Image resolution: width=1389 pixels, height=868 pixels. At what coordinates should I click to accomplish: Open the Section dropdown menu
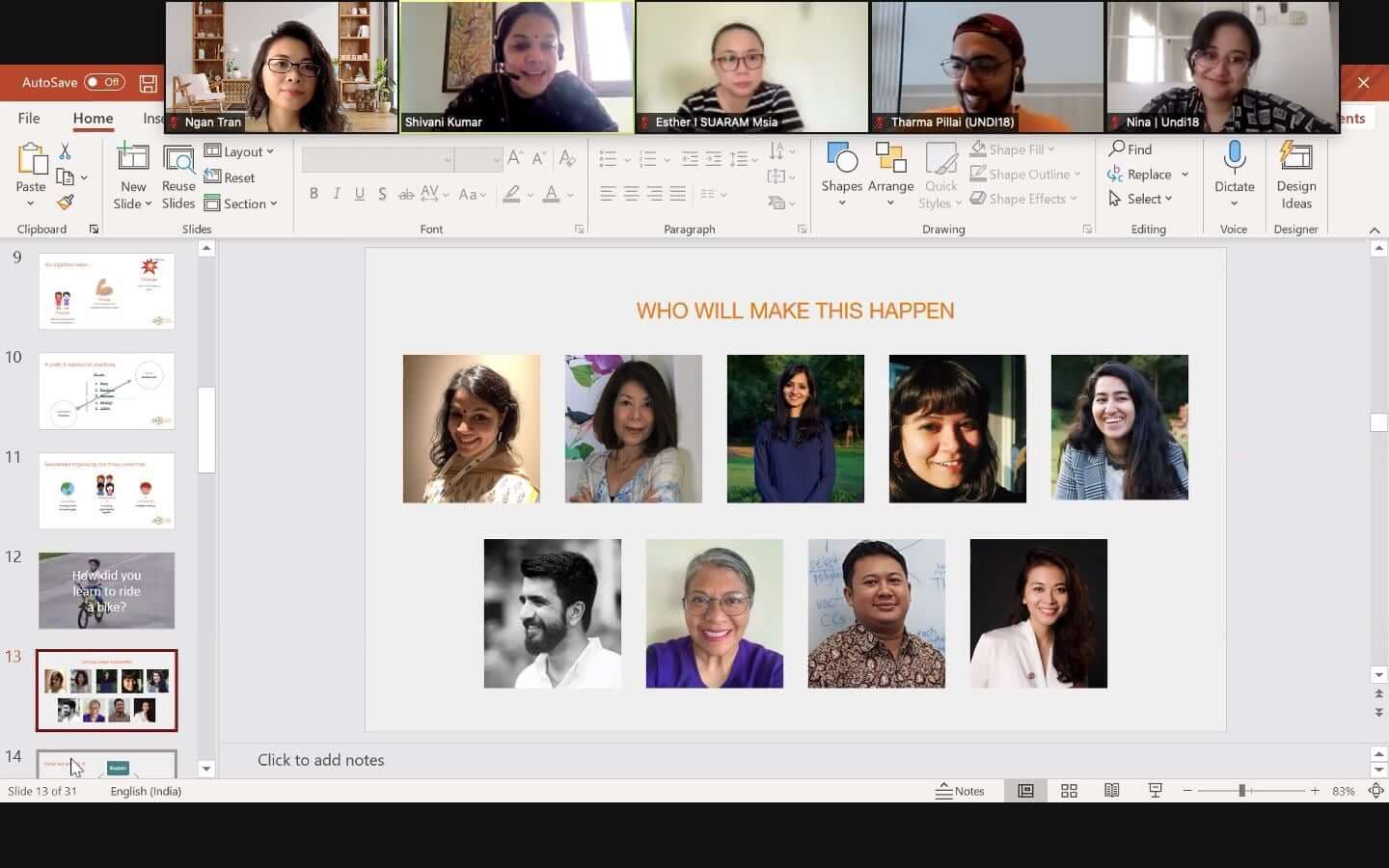[241, 203]
